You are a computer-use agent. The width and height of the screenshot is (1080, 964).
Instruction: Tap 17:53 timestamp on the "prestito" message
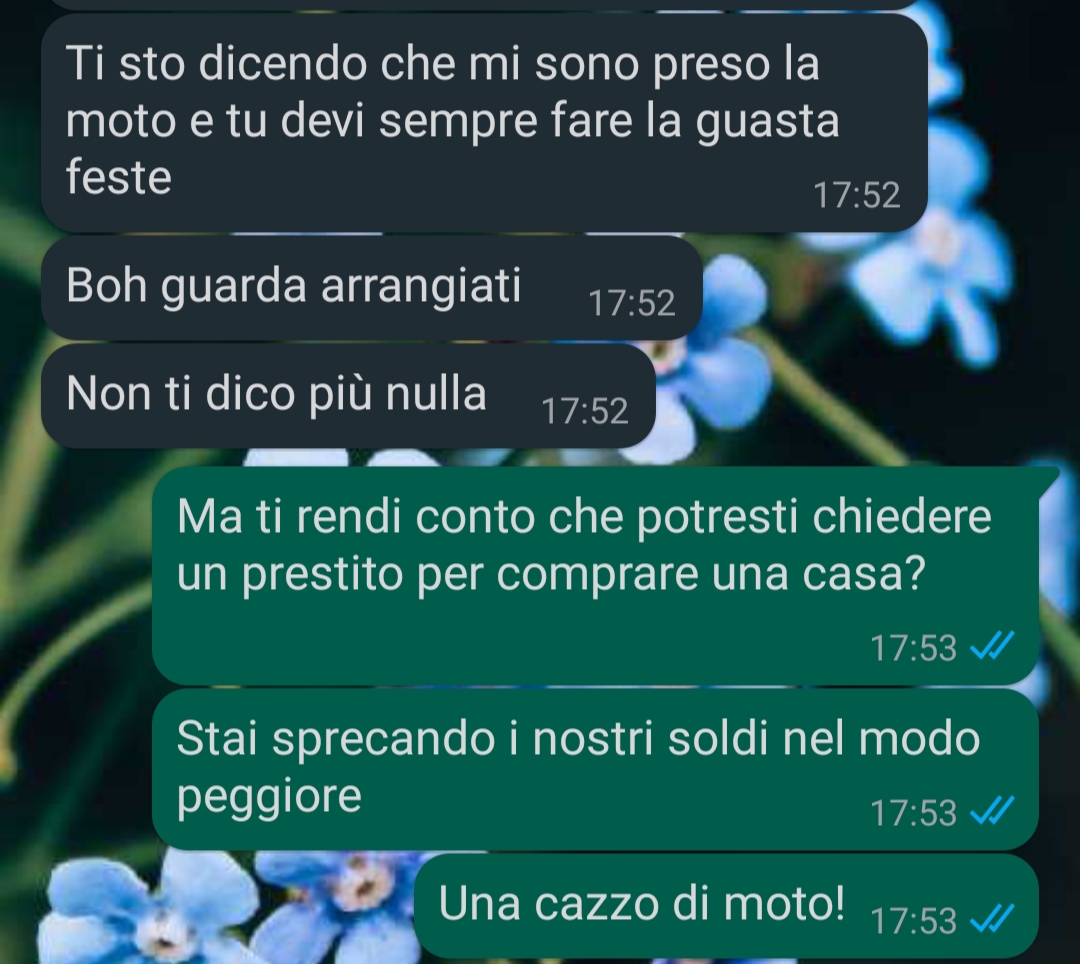[913, 647]
